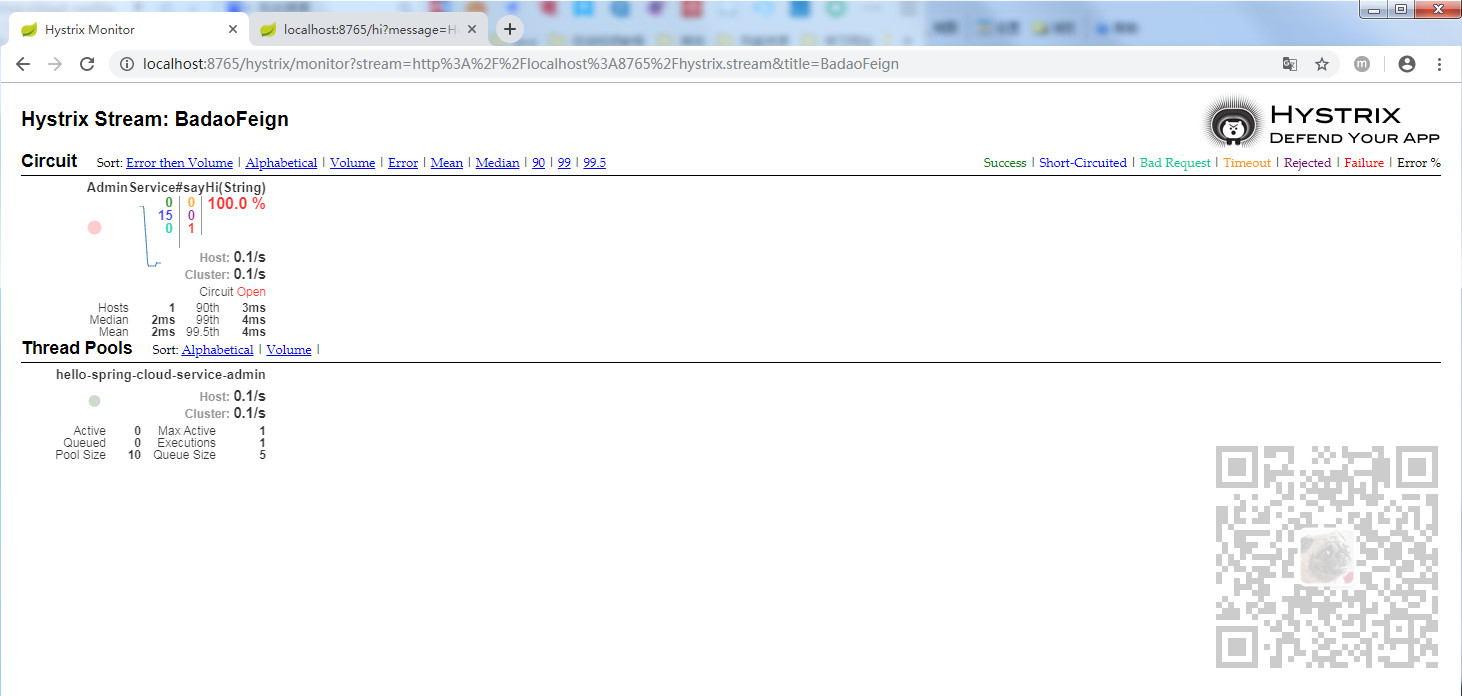Switch to the Hystrix Monitor tab
This screenshot has height=696, width=1462.
126,29
